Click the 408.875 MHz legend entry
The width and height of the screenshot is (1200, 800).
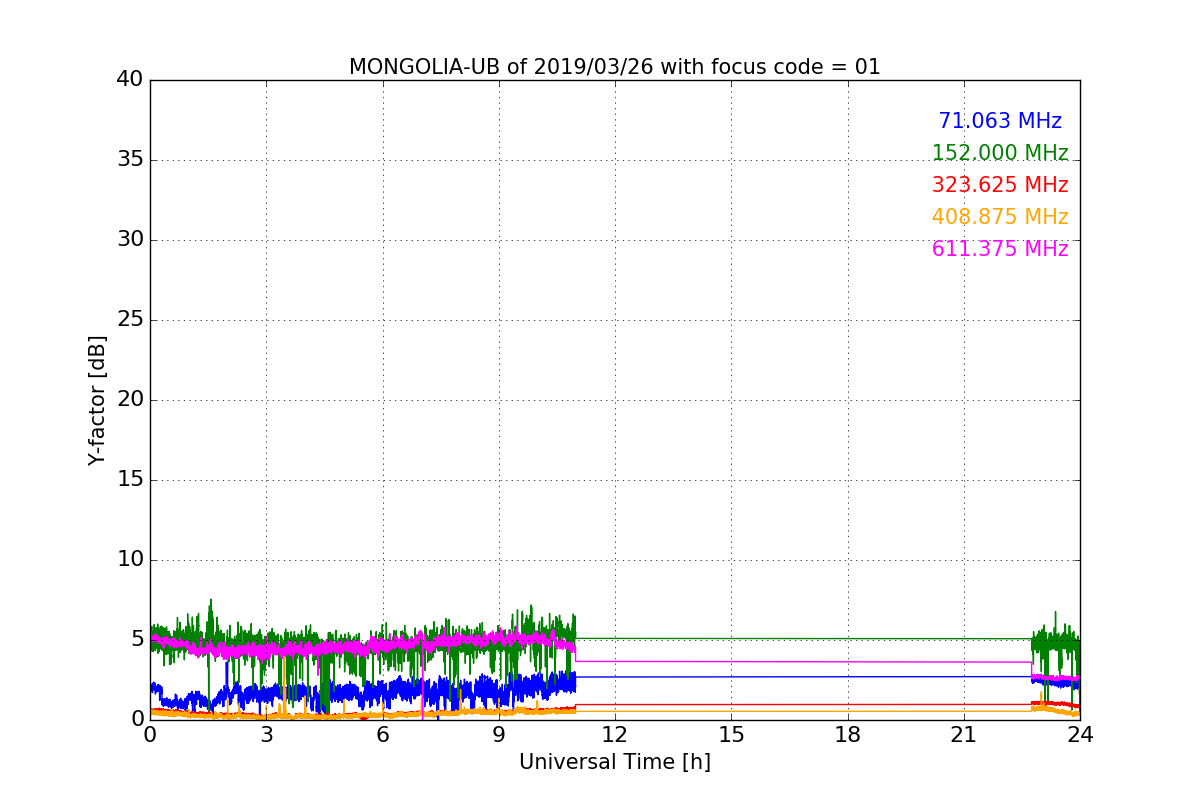pos(1000,217)
